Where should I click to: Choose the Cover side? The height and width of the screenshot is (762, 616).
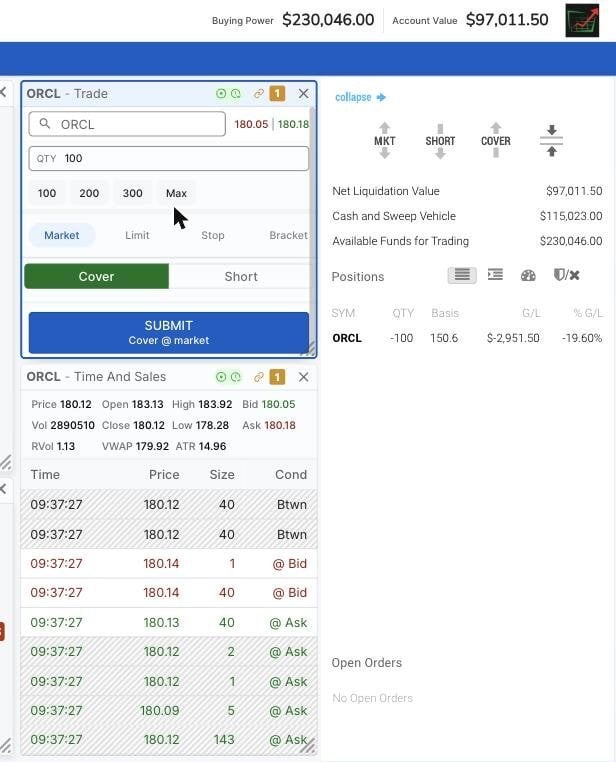point(96,277)
